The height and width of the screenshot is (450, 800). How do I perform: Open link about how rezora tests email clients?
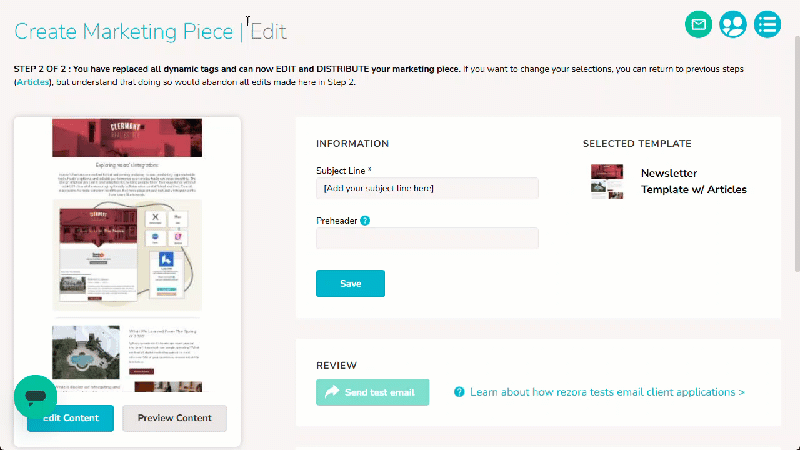(x=607, y=392)
